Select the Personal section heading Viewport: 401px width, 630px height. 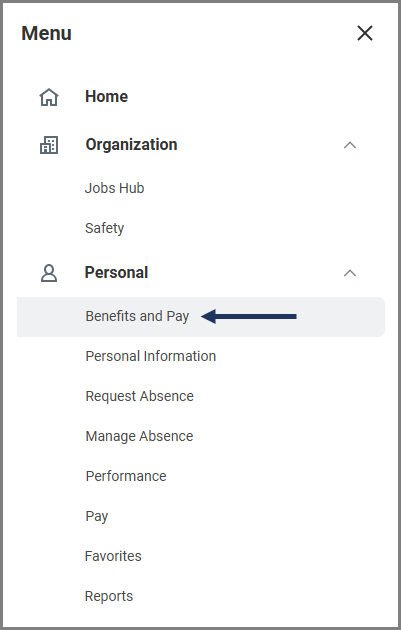pos(117,272)
